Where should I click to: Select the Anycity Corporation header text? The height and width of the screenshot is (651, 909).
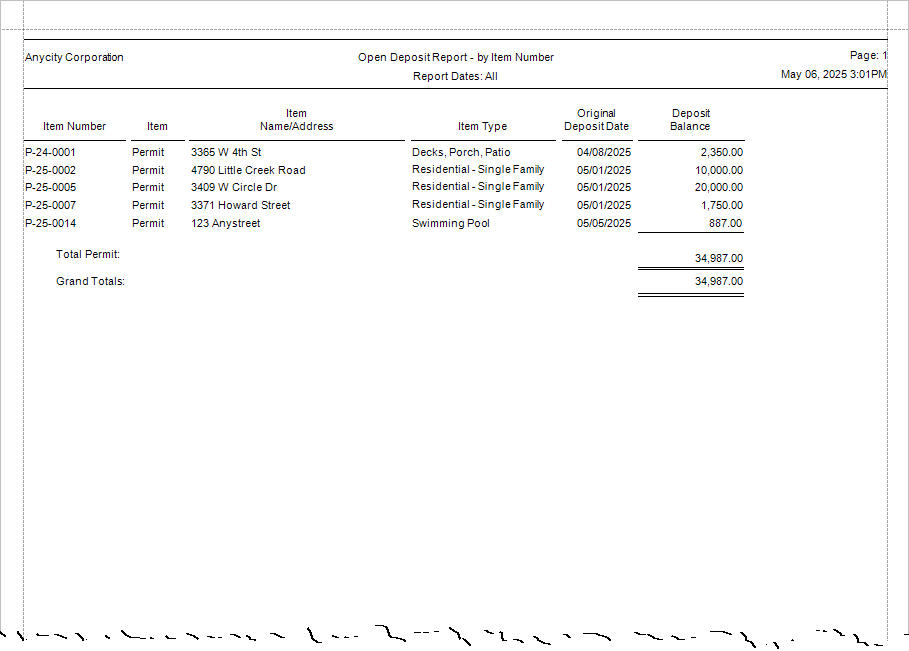pyautogui.click(x=74, y=57)
